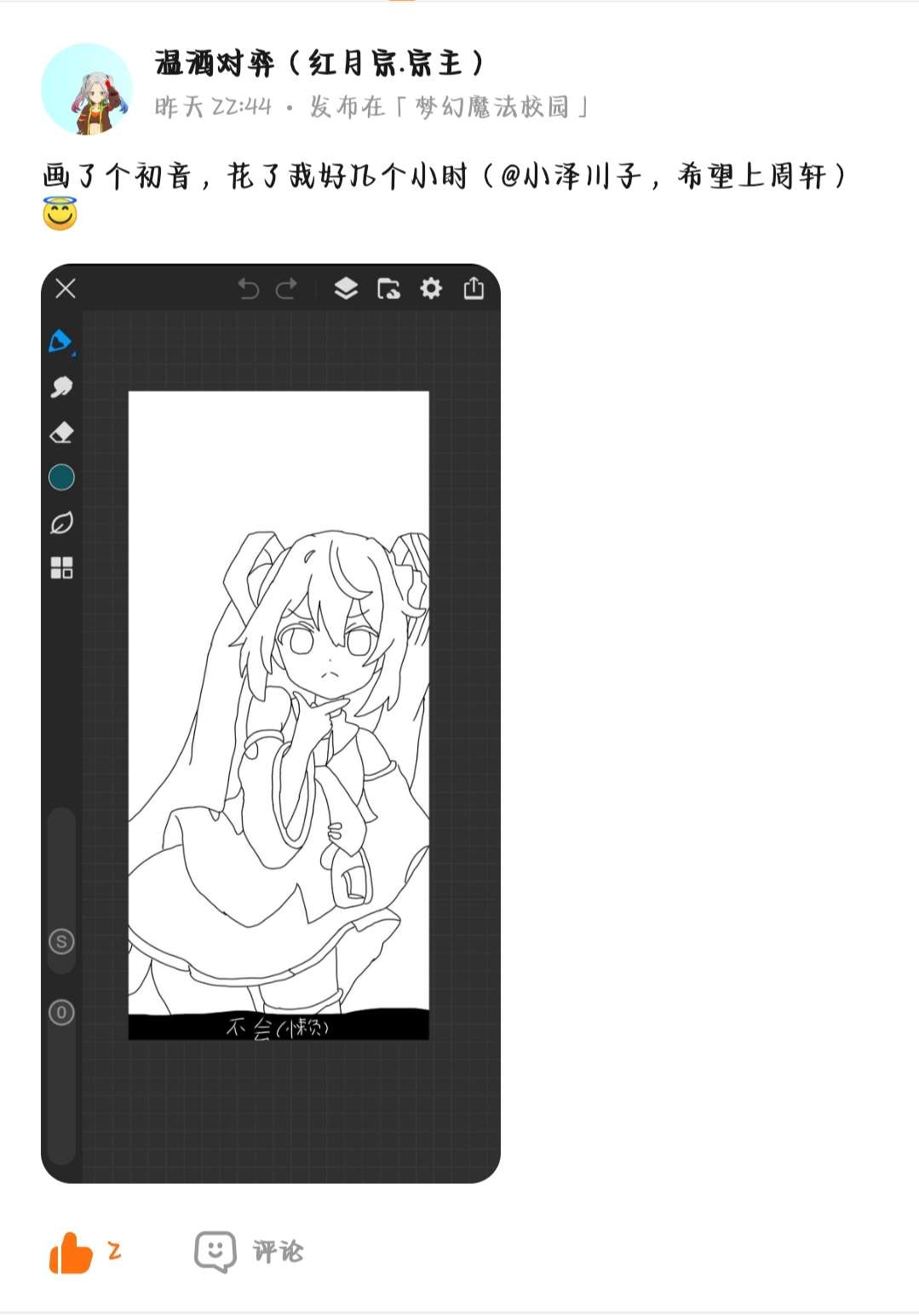Select the smudge tool
Viewport: 919px width, 1316px height.
pos(61,387)
